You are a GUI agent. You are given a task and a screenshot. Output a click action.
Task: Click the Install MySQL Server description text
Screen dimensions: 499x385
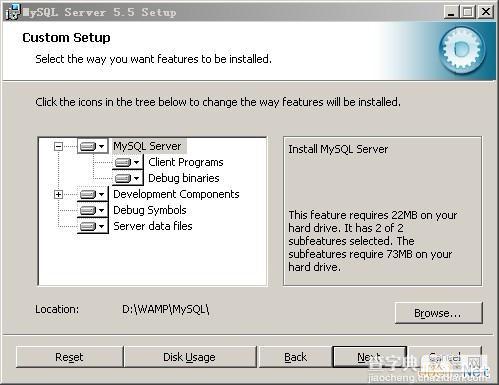tap(338, 149)
